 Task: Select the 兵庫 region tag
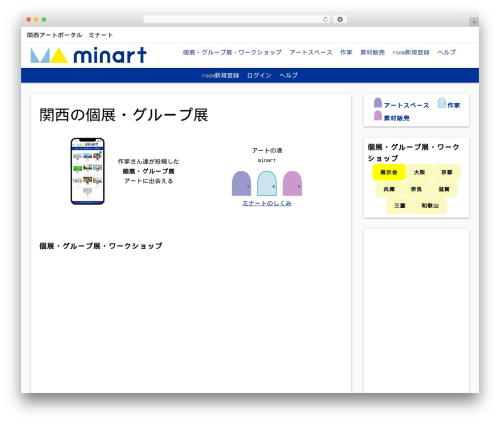(389, 189)
